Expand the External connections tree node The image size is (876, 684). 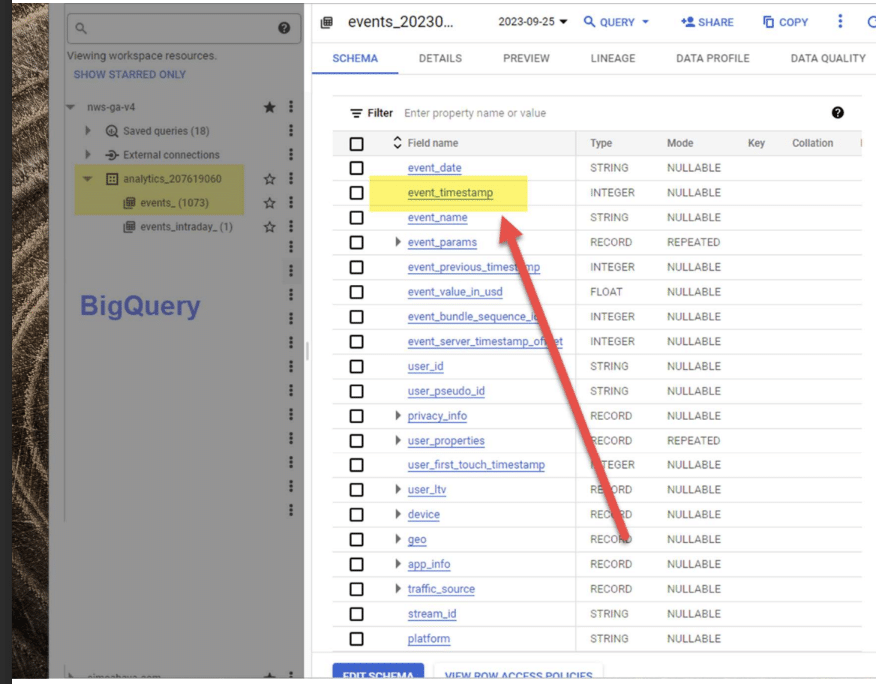click(x=88, y=155)
